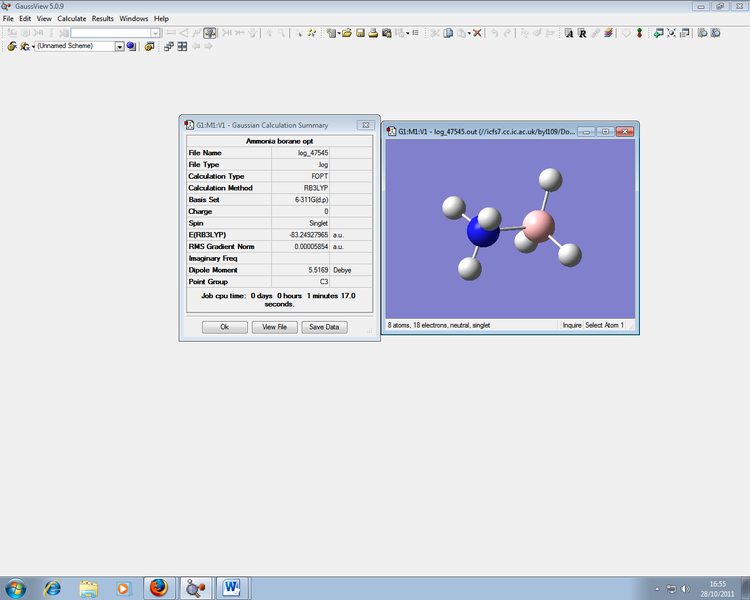Click the Calculation Method value RB3LYP
The height and width of the screenshot is (600, 750).
[316, 188]
